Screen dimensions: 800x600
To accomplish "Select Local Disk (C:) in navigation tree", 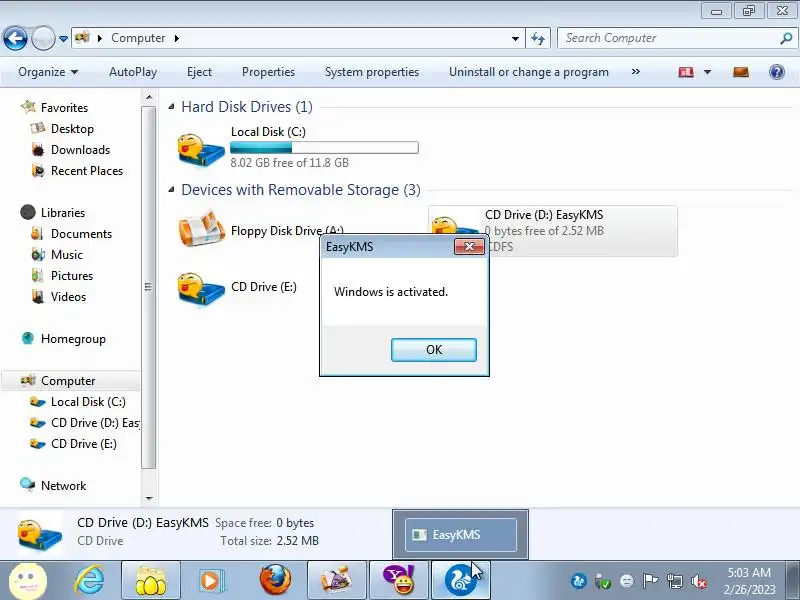I will [88, 402].
